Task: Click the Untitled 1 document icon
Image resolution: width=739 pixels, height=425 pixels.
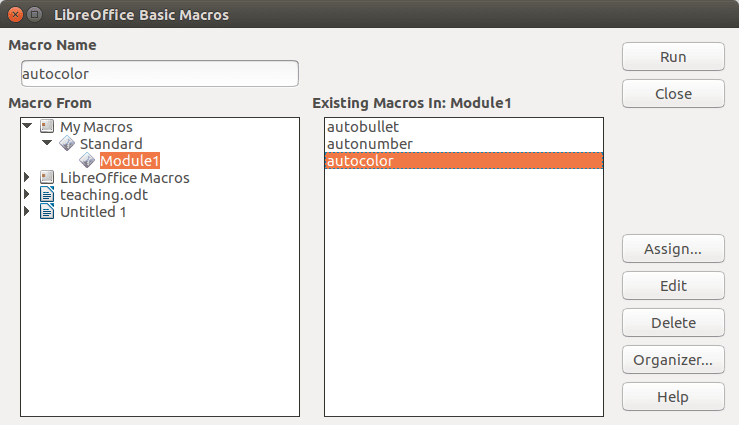Action: pos(47,212)
